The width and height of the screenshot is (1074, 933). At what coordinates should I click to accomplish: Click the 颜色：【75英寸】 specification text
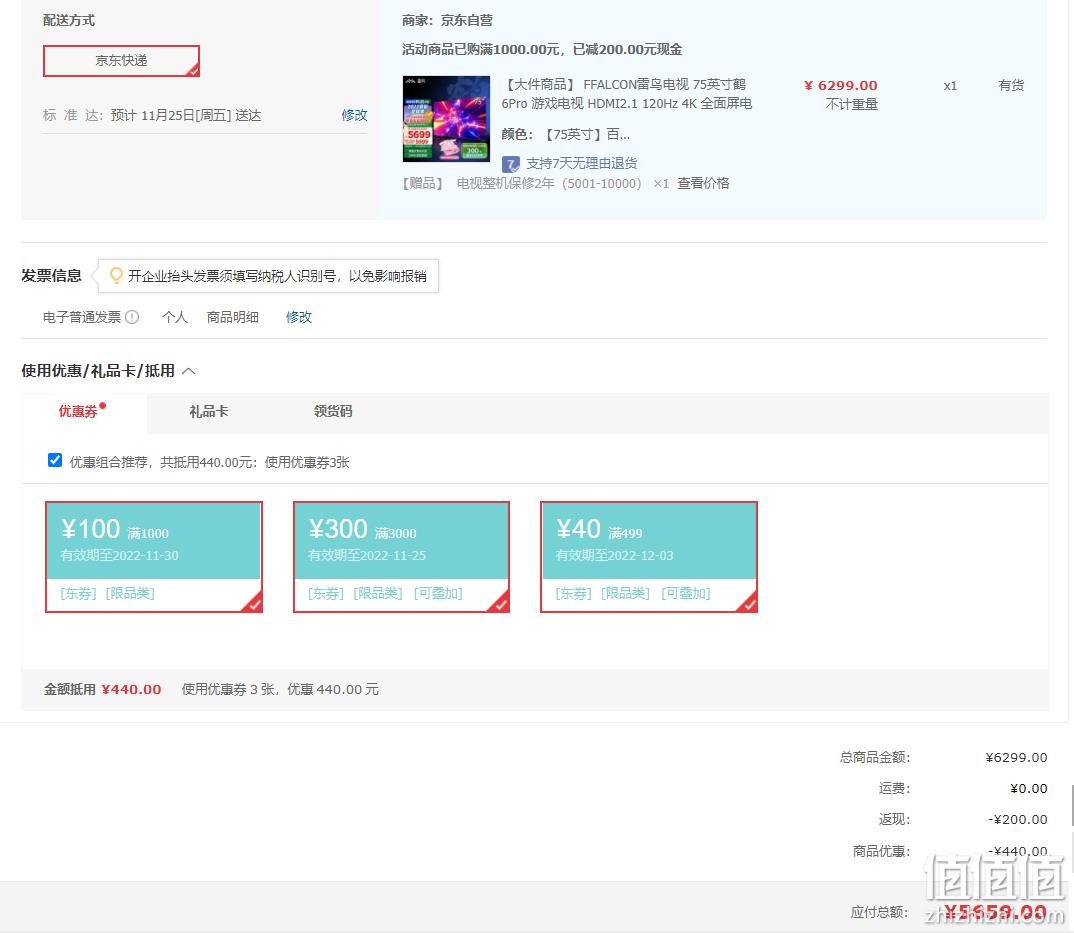click(x=565, y=134)
